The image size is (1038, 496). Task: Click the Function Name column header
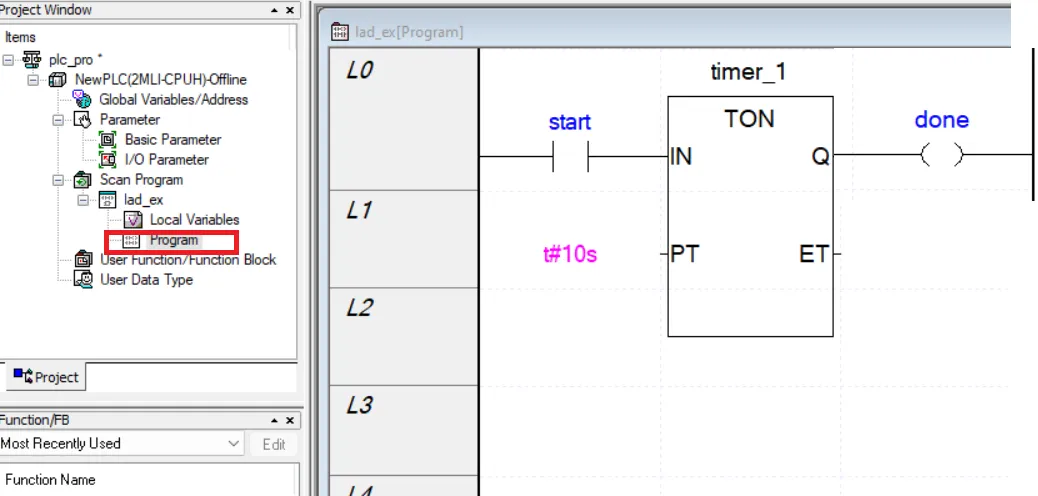pos(50,479)
